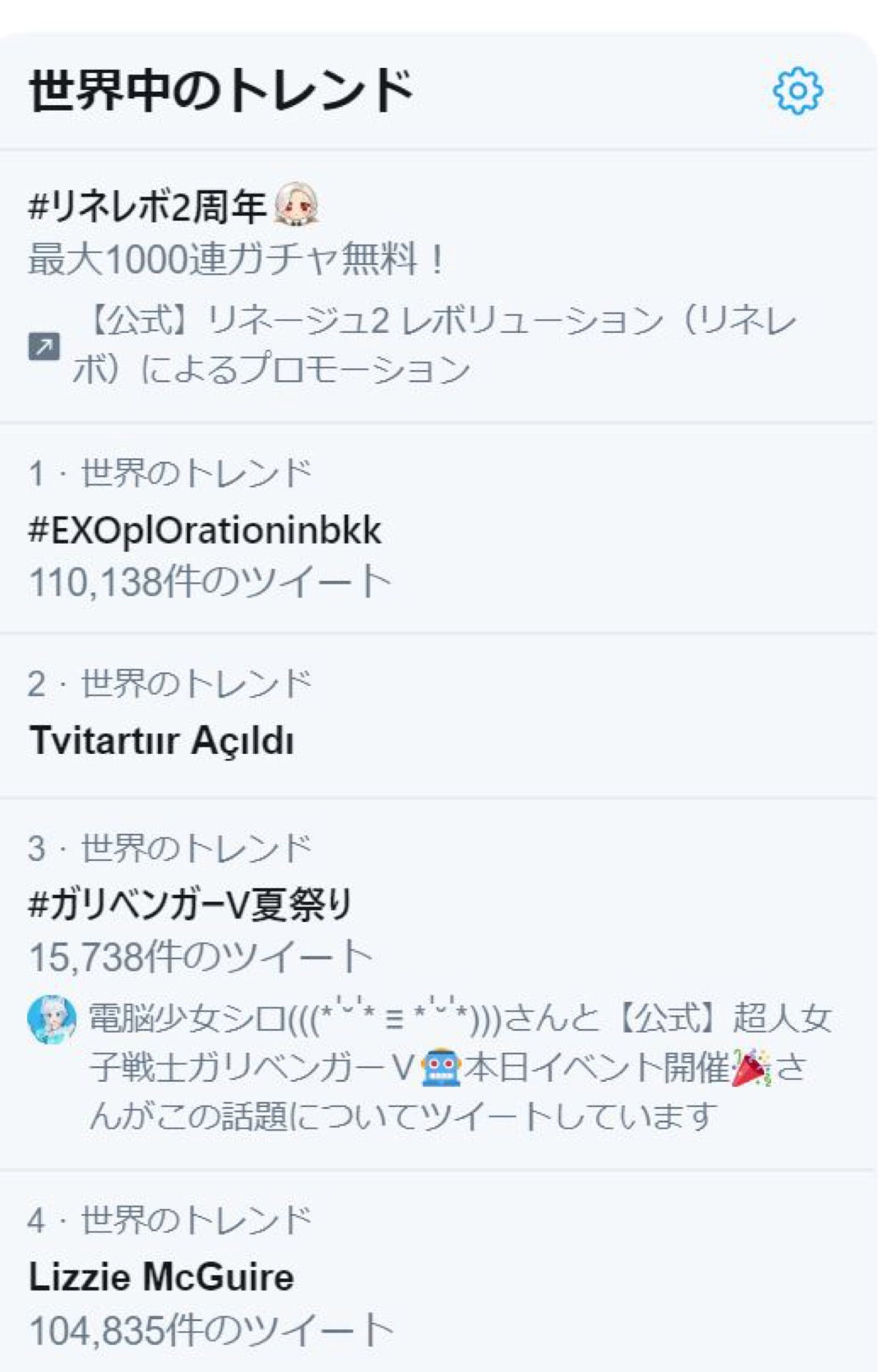The width and height of the screenshot is (882, 1372).
Task: Click the 104,835件のツイート count
Action: click(x=212, y=1330)
